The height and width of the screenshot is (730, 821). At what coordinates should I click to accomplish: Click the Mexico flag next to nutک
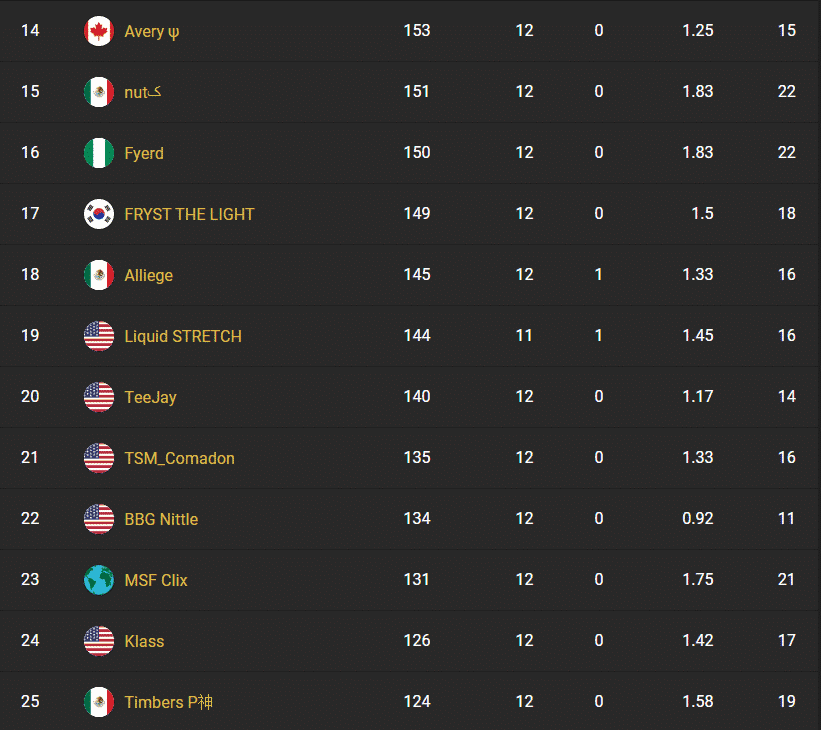pyautogui.click(x=99, y=92)
